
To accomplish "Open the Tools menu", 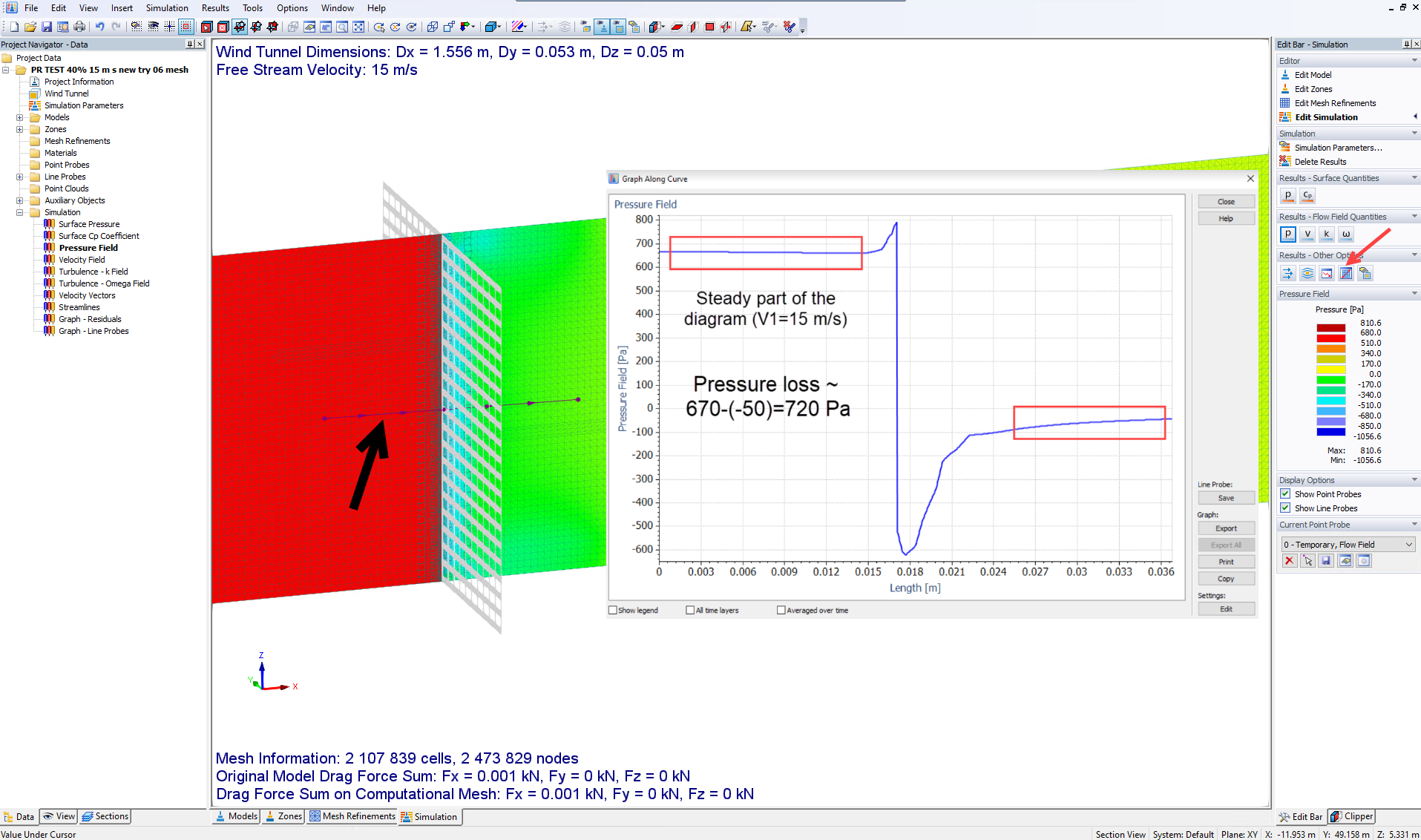I will (252, 7).
